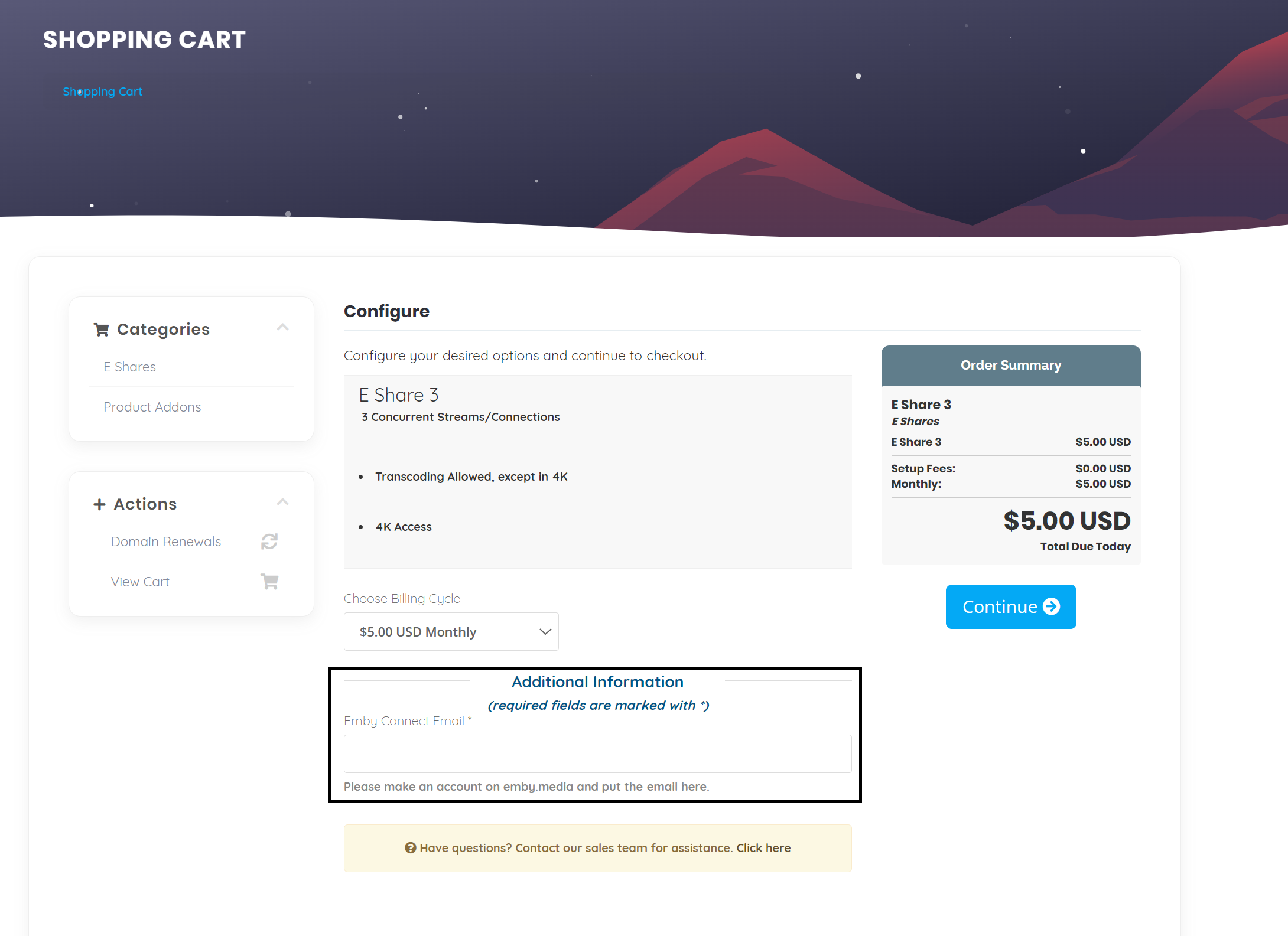Click the SHOPPING CART page title
Screen dimensions: 1288x936
coord(144,40)
